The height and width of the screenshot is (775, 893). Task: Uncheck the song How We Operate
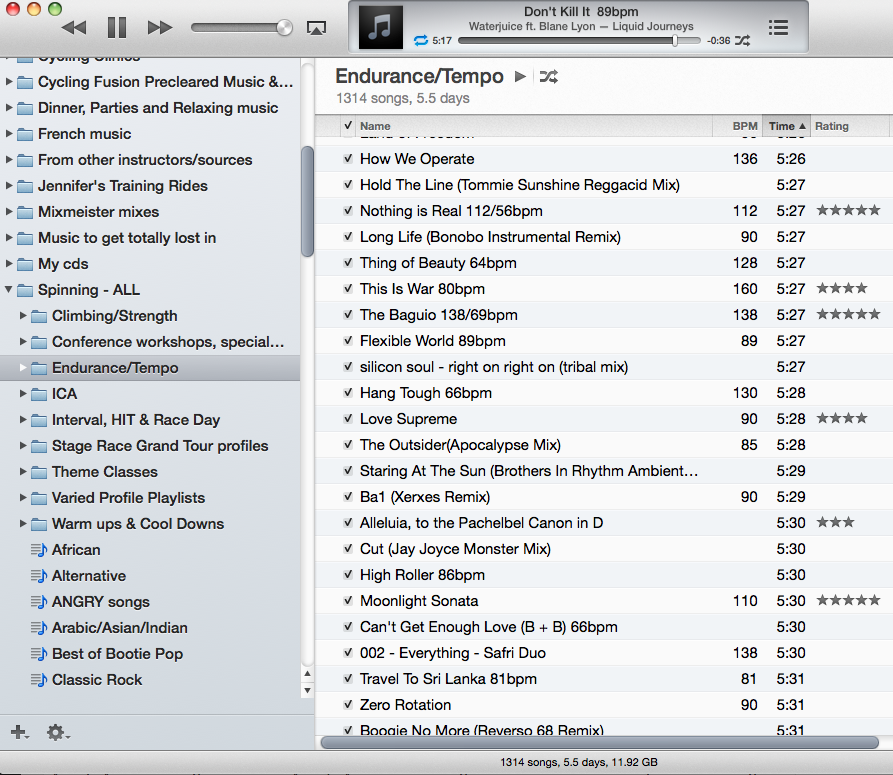(x=348, y=159)
